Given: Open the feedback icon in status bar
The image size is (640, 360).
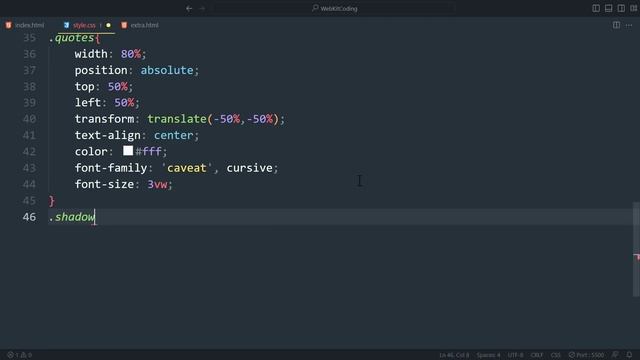Looking at the screenshot, I should [x=615, y=355].
